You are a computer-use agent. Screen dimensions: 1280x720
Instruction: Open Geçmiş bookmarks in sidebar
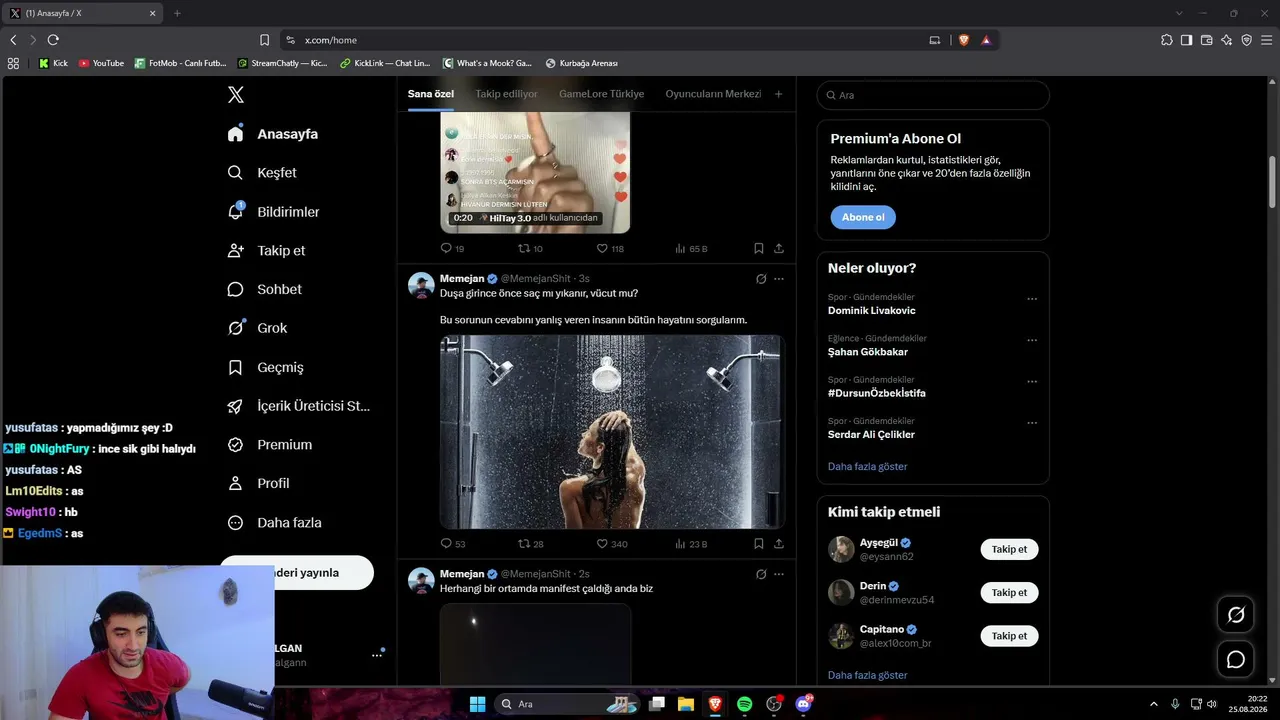[265, 367]
